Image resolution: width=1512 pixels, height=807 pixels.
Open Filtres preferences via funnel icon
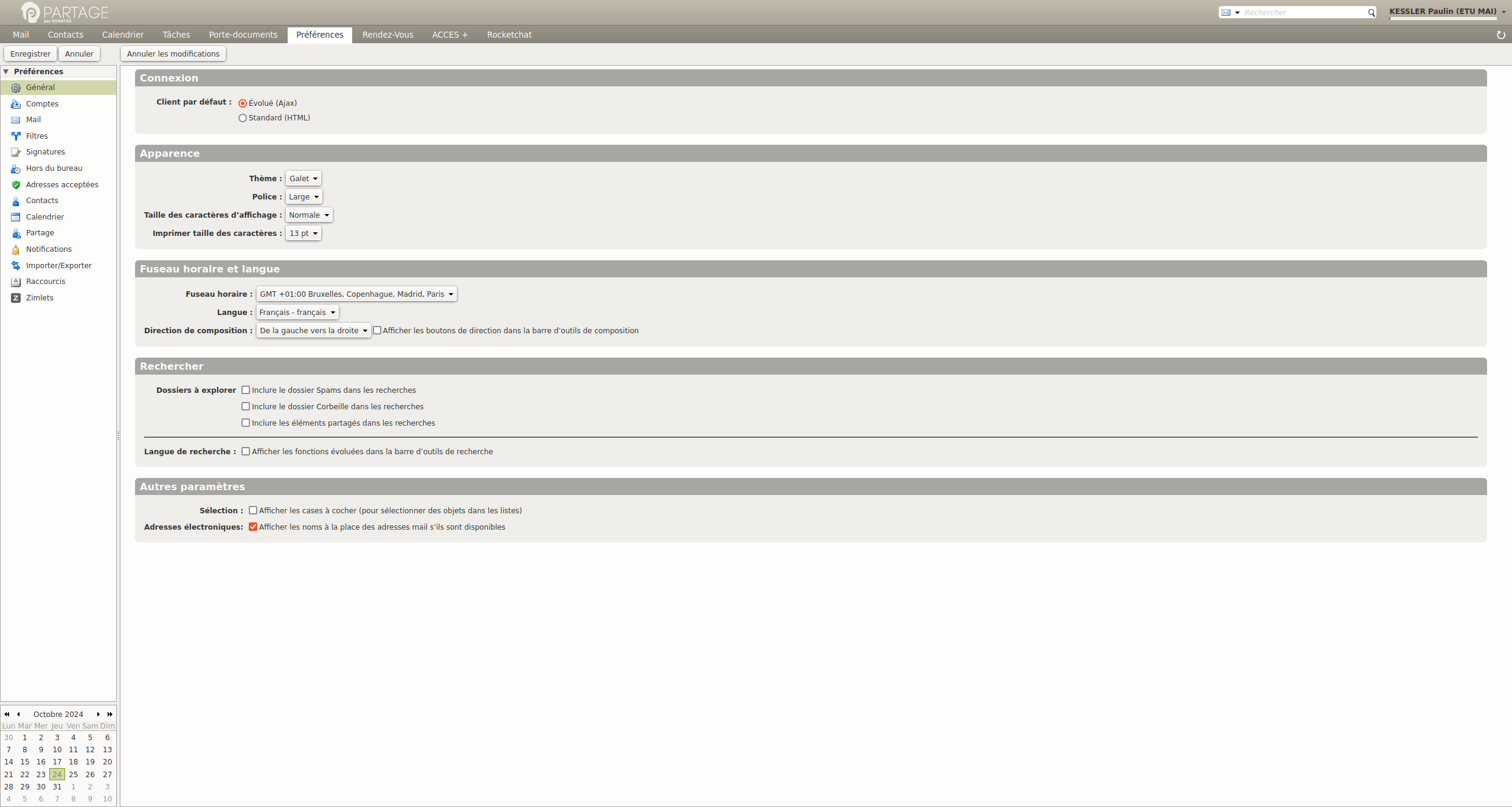point(16,136)
